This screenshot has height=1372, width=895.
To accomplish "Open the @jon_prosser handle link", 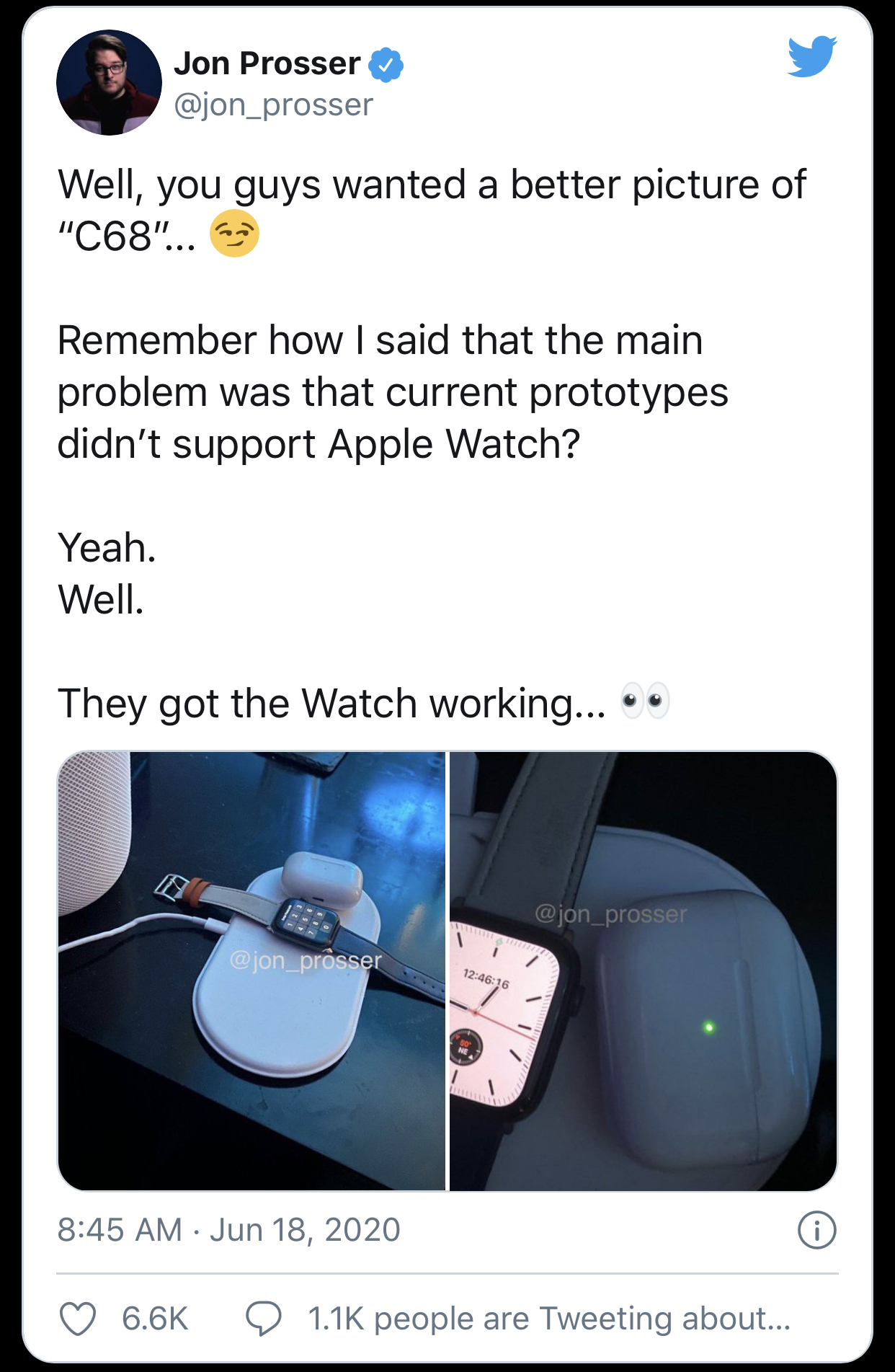I will (x=274, y=105).
